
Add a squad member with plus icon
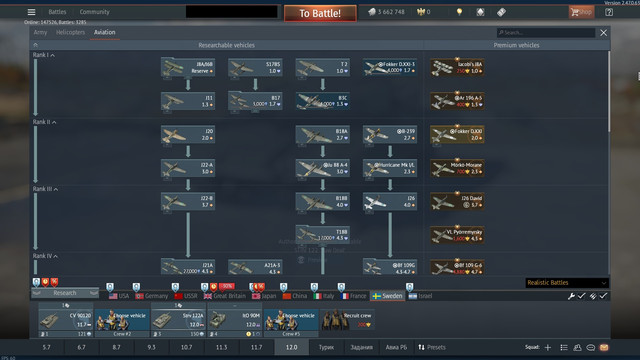click(548, 347)
